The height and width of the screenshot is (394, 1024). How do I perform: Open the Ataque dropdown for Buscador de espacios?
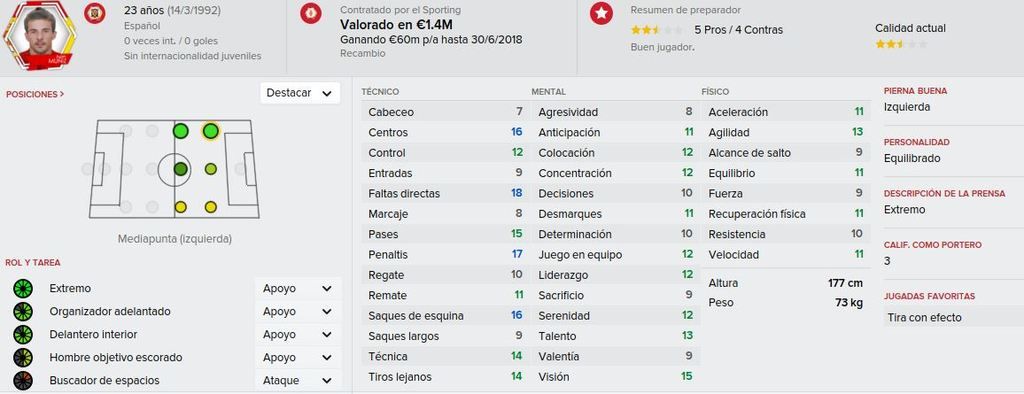(x=298, y=380)
